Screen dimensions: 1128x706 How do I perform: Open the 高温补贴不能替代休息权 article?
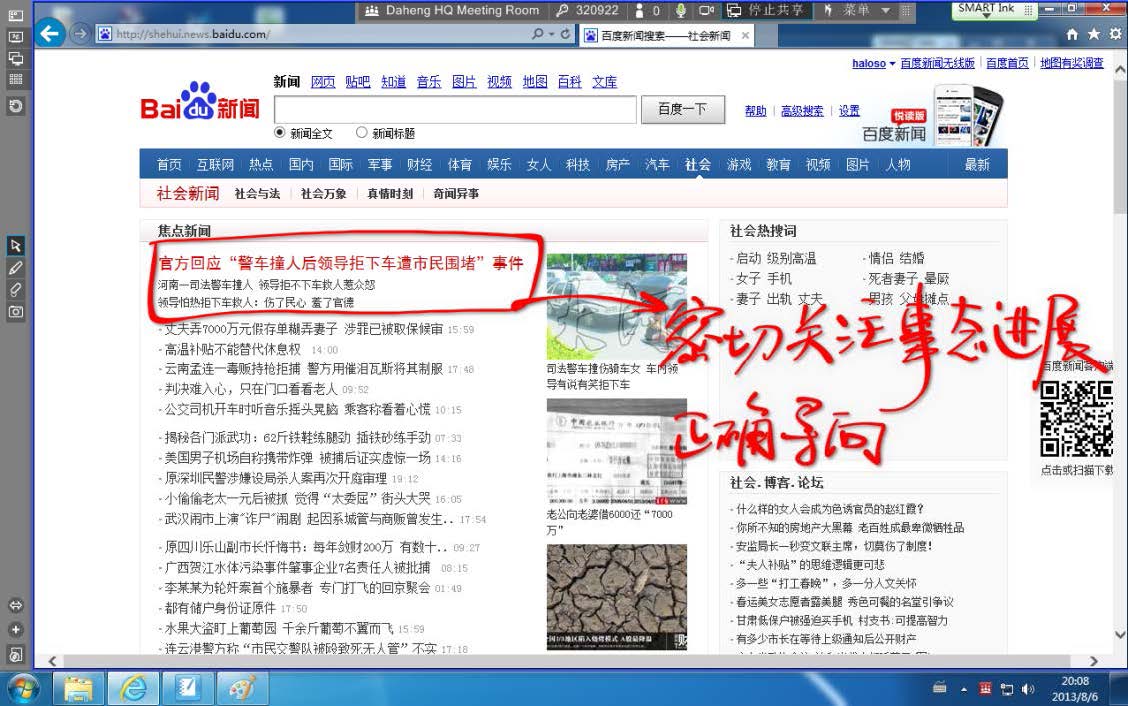pos(232,349)
